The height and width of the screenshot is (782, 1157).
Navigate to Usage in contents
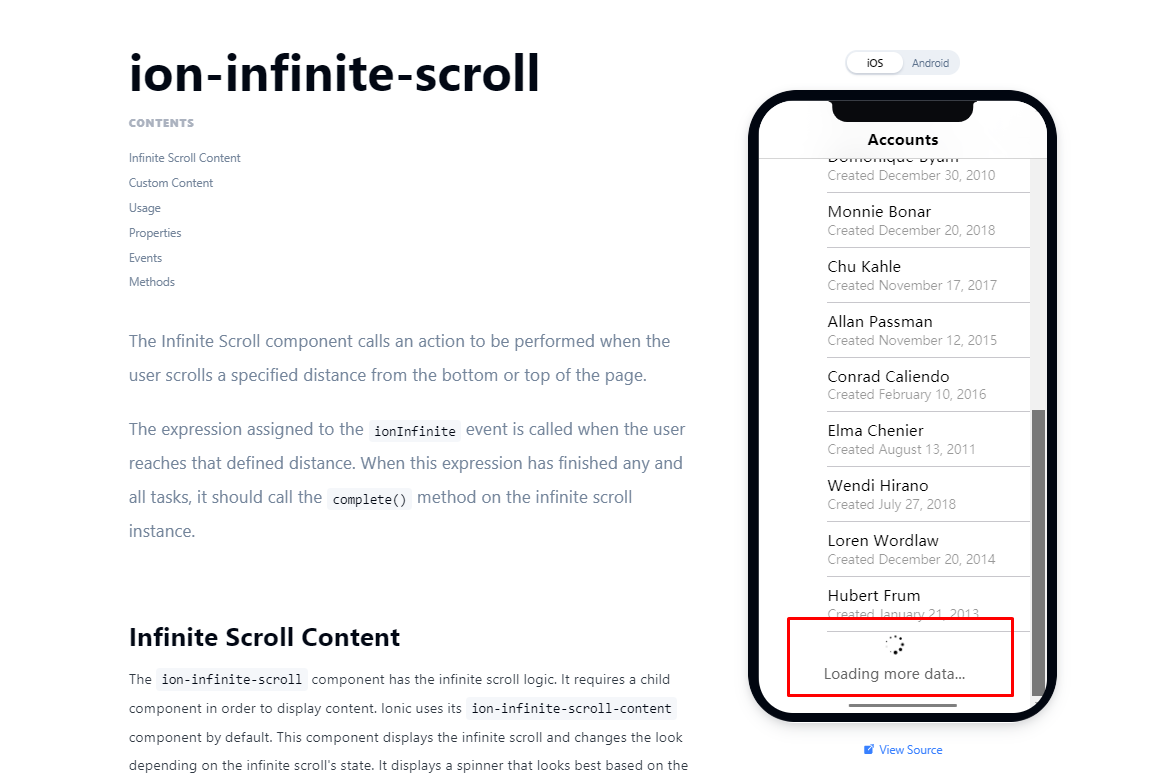tap(145, 208)
